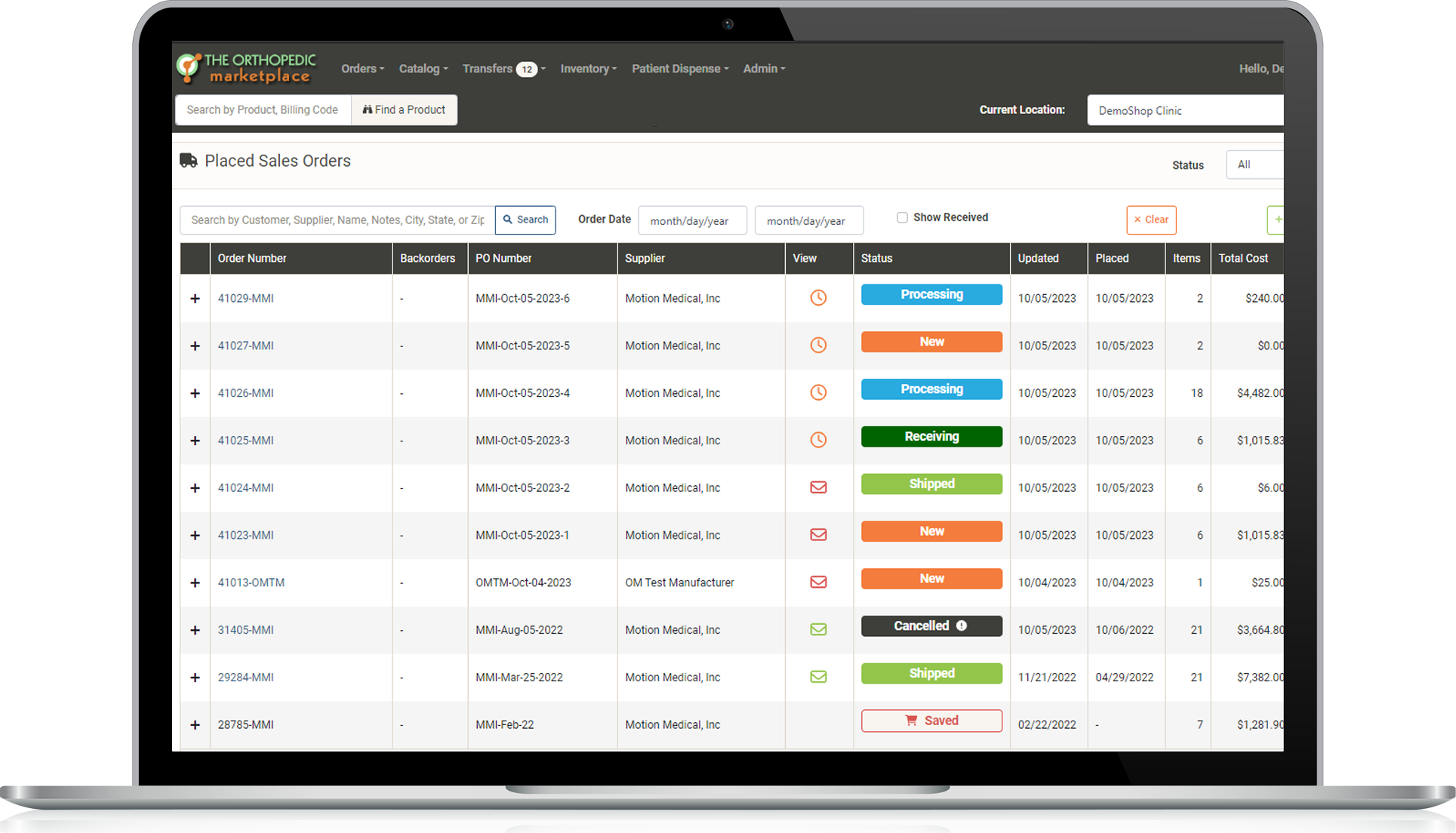The image size is (1456, 833).
Task: Open the red envelope for order 41024-MMI
Action: point(818,487)
